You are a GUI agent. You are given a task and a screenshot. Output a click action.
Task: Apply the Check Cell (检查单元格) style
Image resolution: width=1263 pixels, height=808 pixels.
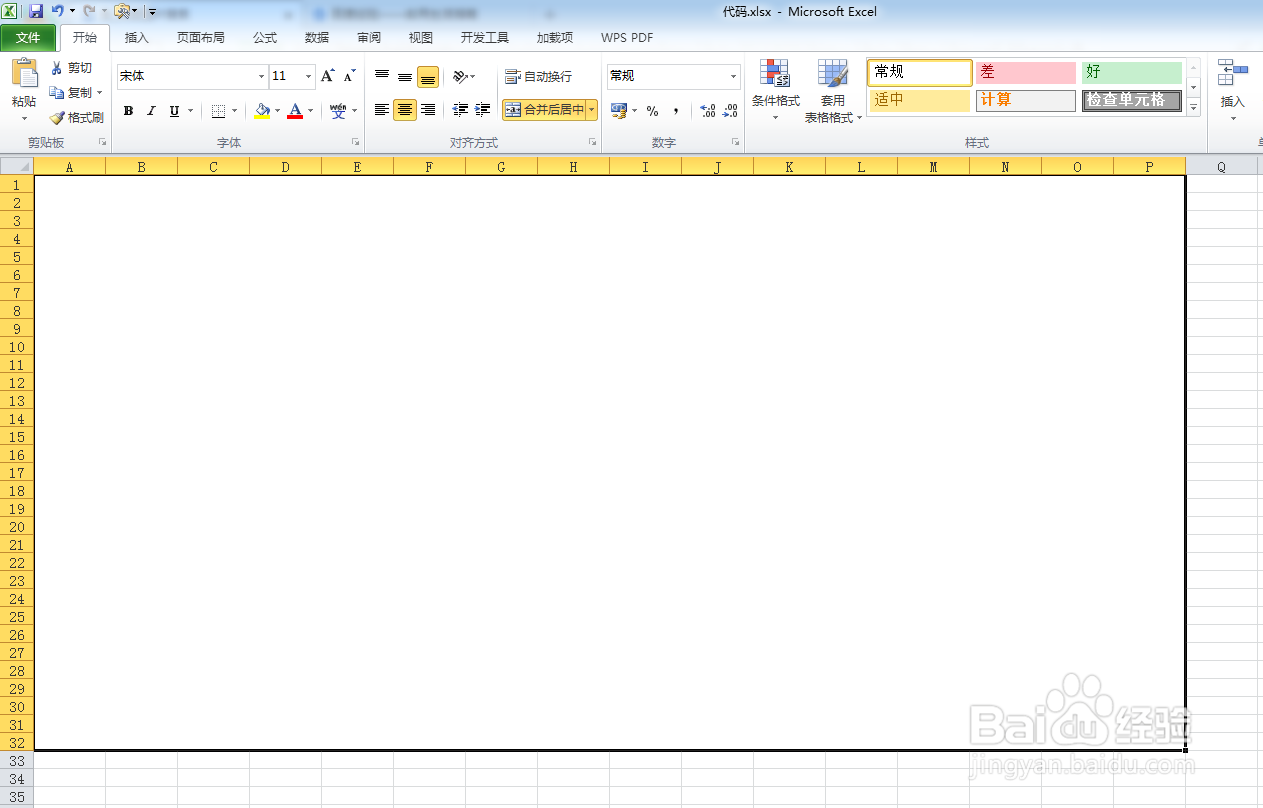(1132, 100)
